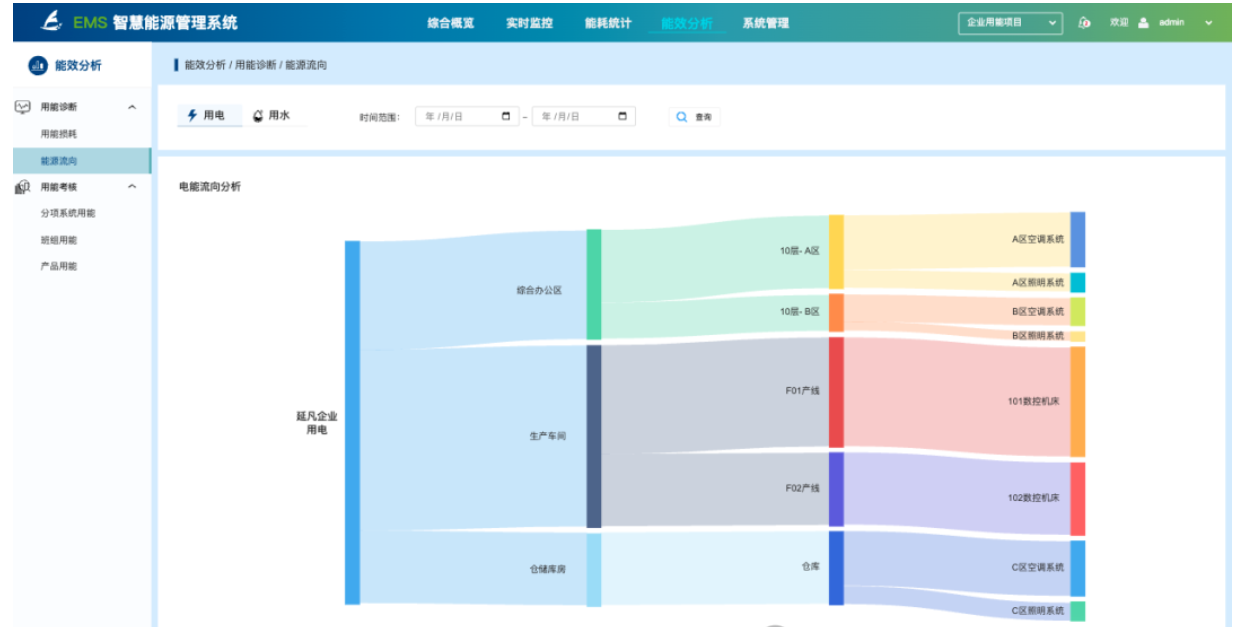The height and width of the screenshot is (627, 1237).
Task: Open the 企业用能项目 dropdown
Action: click(x=1009, y=23)
